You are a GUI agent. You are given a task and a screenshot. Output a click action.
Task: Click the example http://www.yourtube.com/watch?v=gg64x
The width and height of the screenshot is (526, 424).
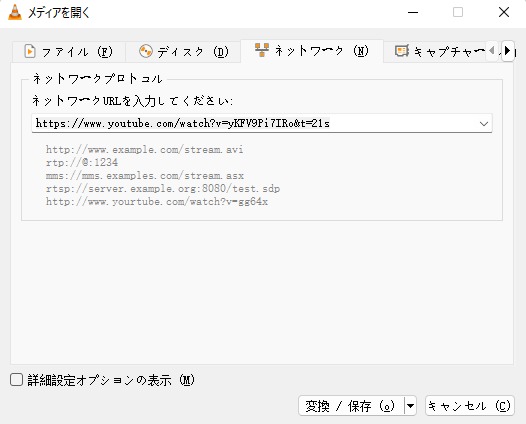click(x=157, y=202)
